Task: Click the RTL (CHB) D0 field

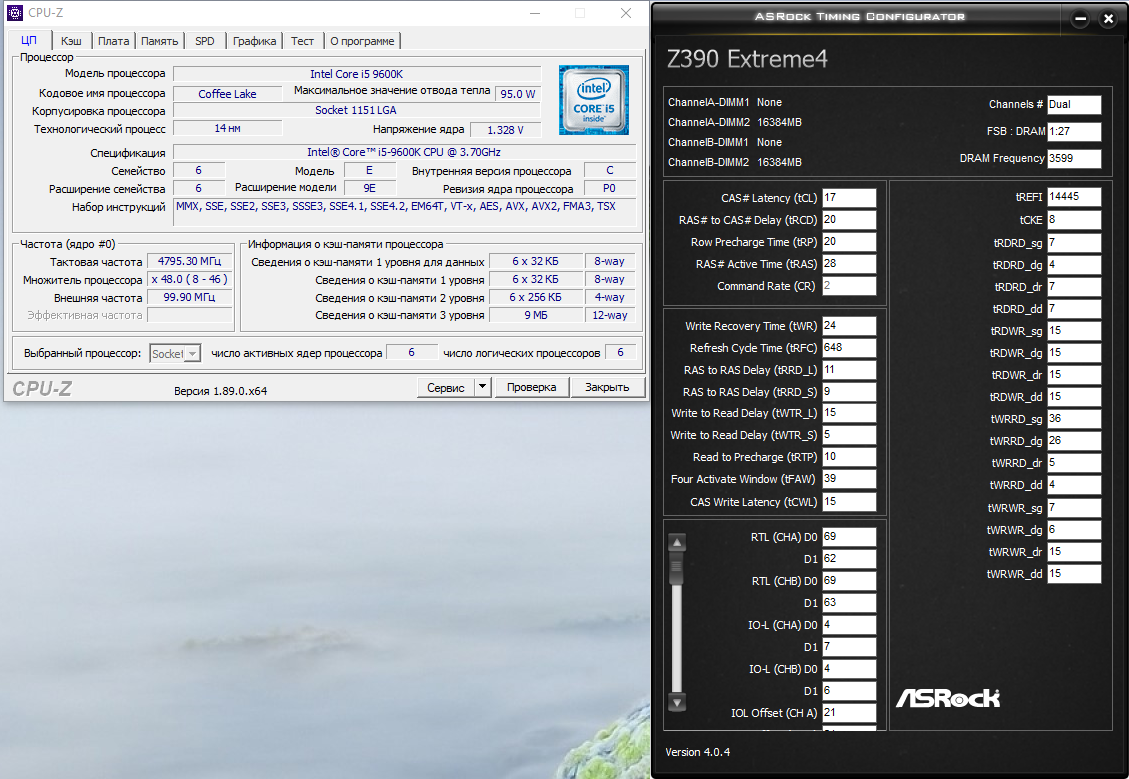Action: point(849,580)
